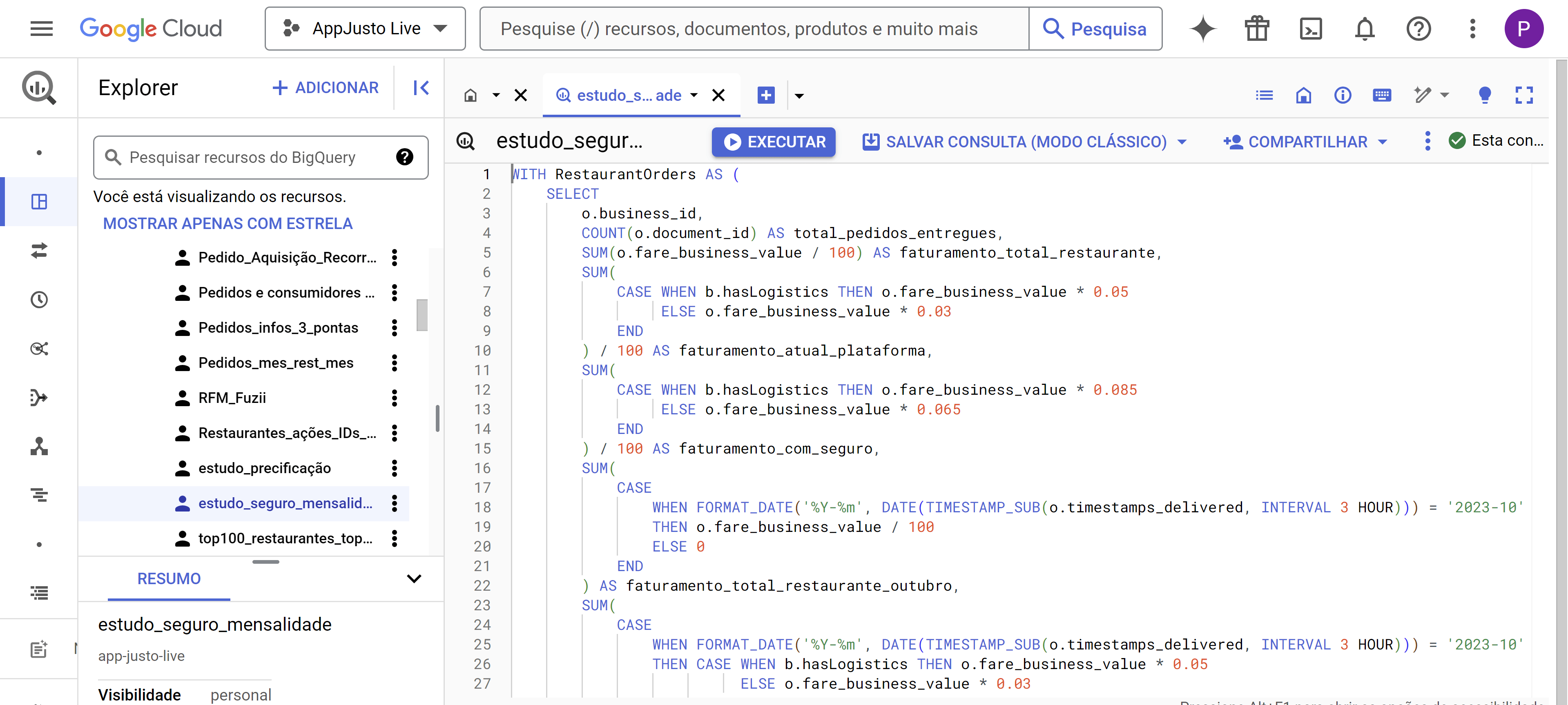Click the BigQuery product logo icon

(39, 88)
